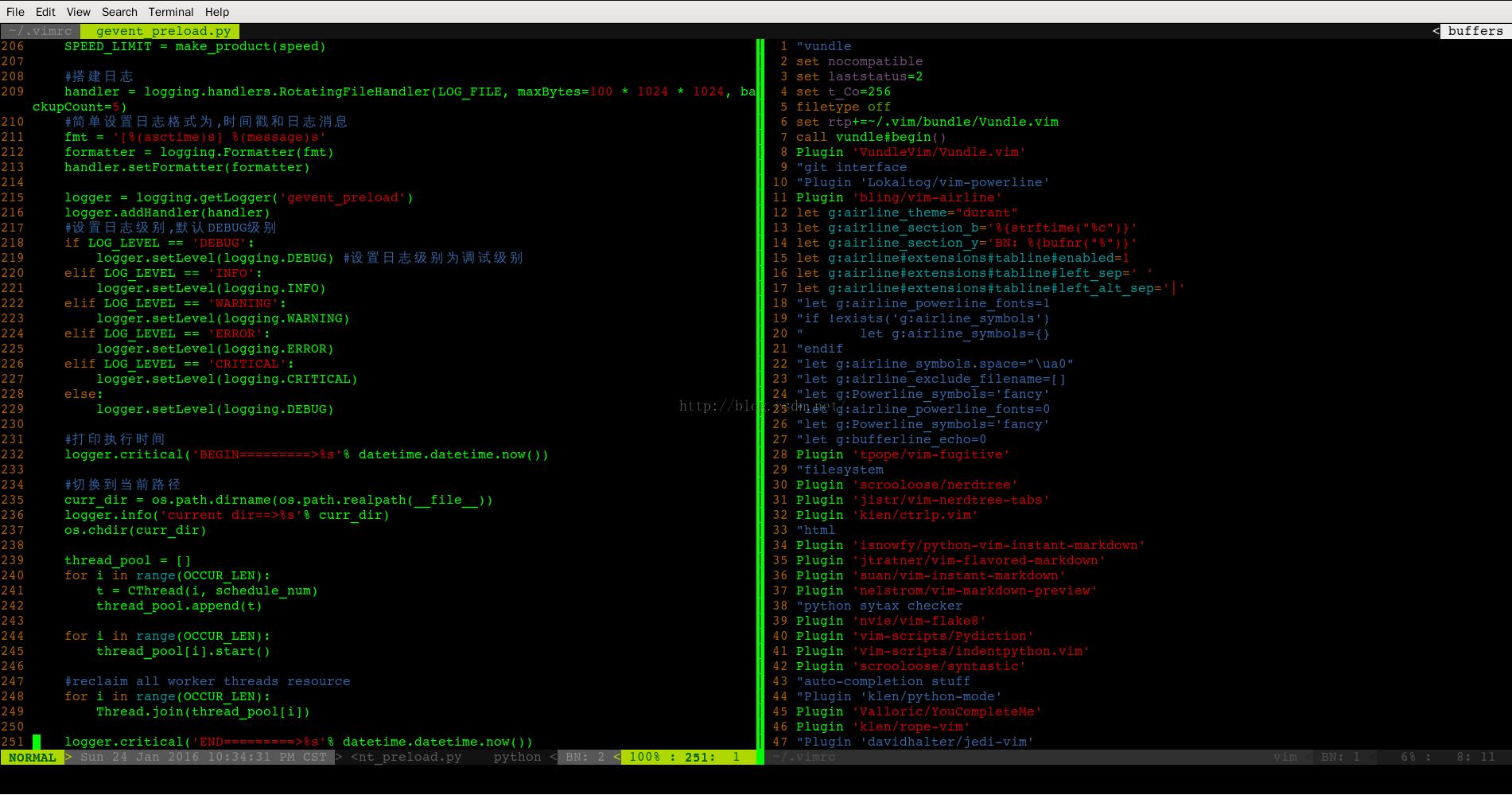The width and height of the screenshot is (1512, 795).
Task: Click the Plugin 'VundleVim/Vundle.vim' line
Action: (x=911, y=152)
